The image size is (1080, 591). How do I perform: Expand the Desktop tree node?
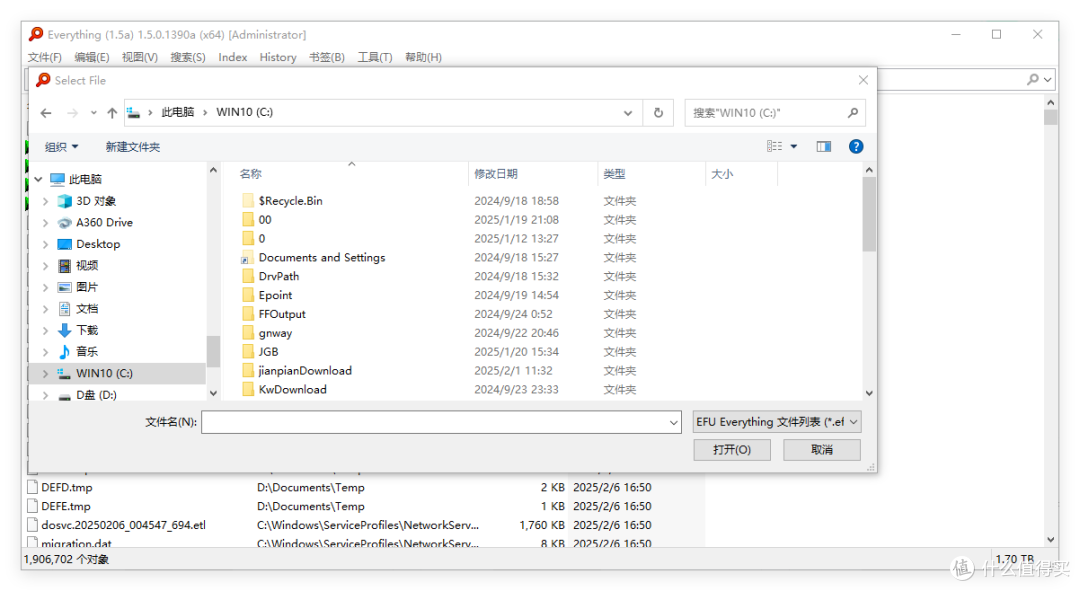(45, 244)
